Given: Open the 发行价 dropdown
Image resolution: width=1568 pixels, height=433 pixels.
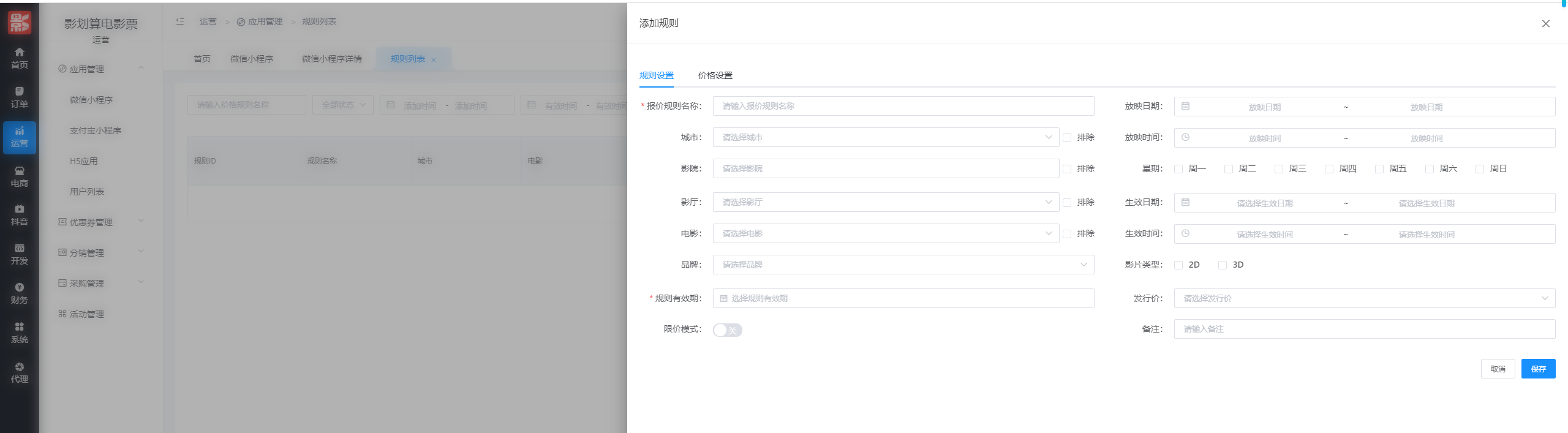Looking at the screenshot, I should (1364, 298).
